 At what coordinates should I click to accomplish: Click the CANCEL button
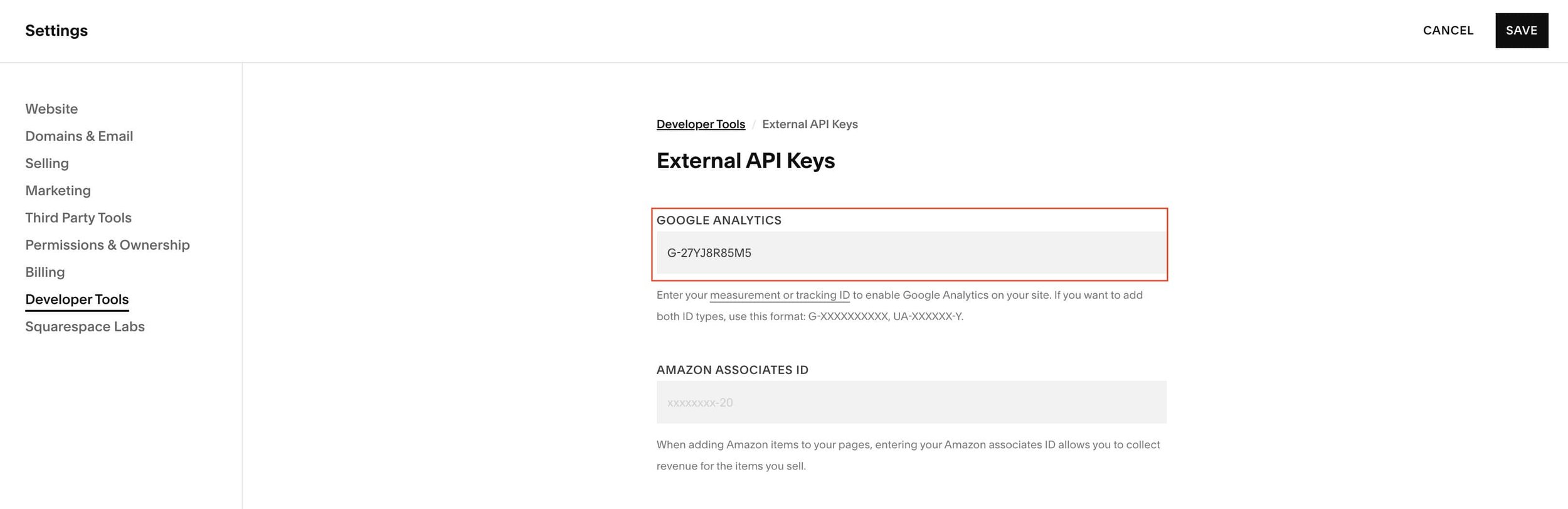[1448, 30]
